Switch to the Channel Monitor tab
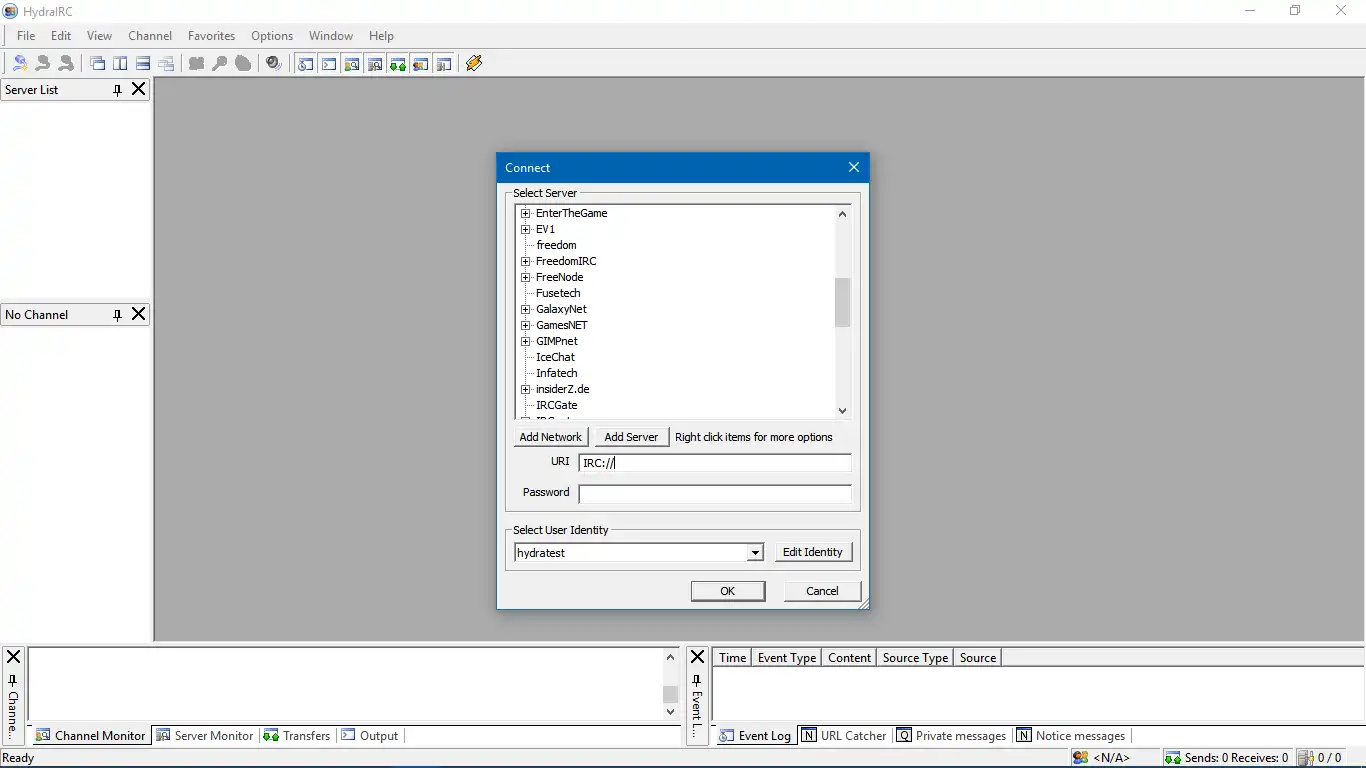1366x768 pixels. (90, 735)
